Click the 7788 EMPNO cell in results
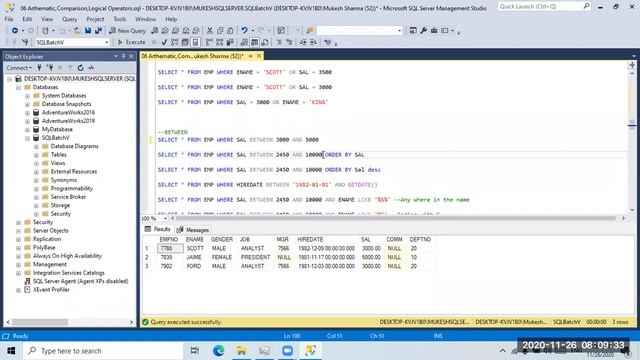 coord(170,248)
